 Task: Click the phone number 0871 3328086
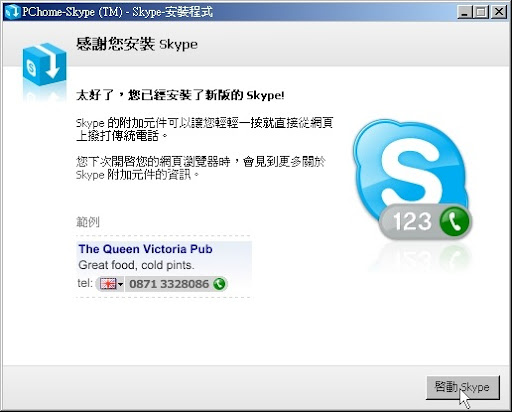(169, 284)
